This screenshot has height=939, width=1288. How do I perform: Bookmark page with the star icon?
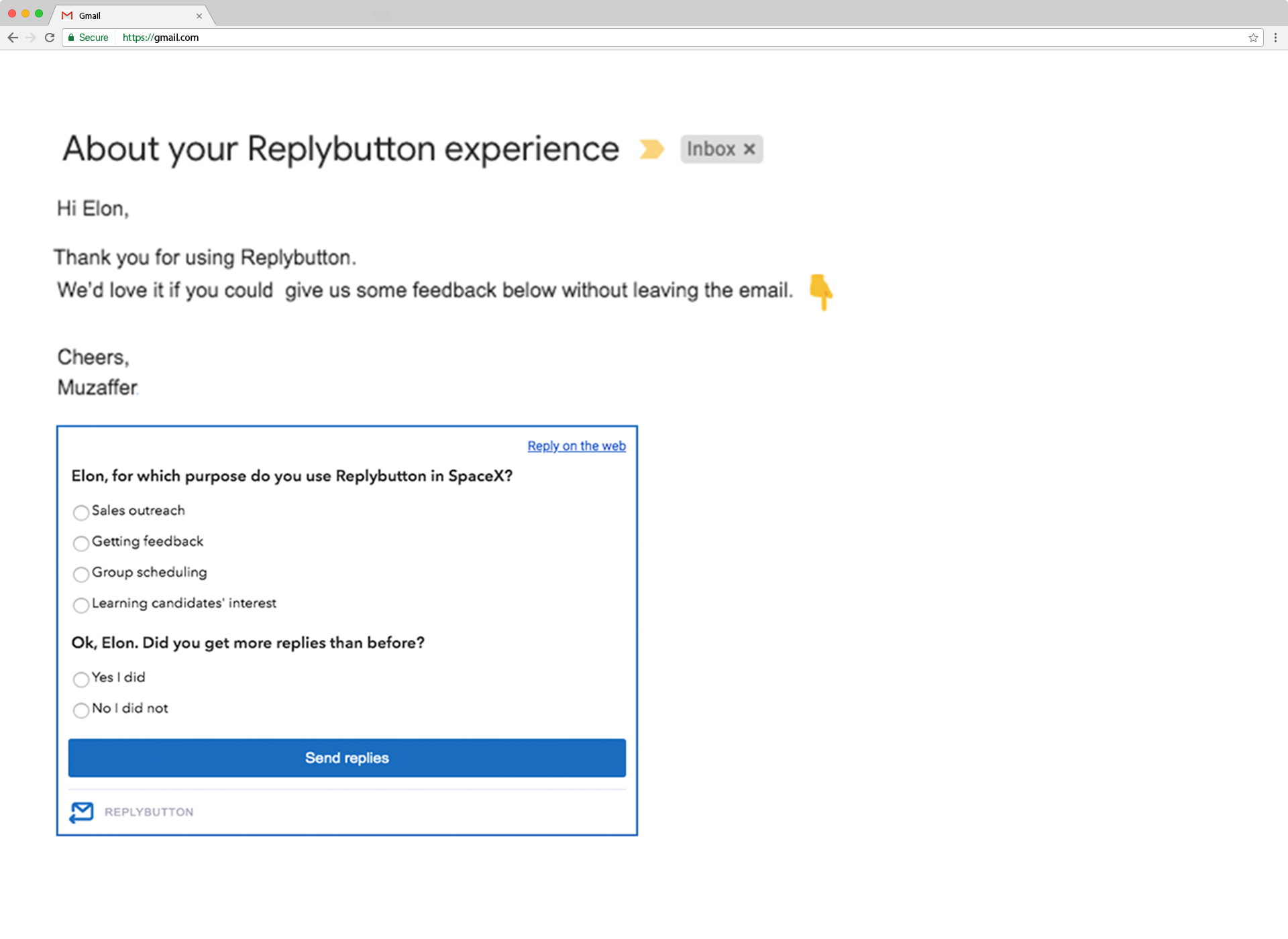tap(1253, 38)
